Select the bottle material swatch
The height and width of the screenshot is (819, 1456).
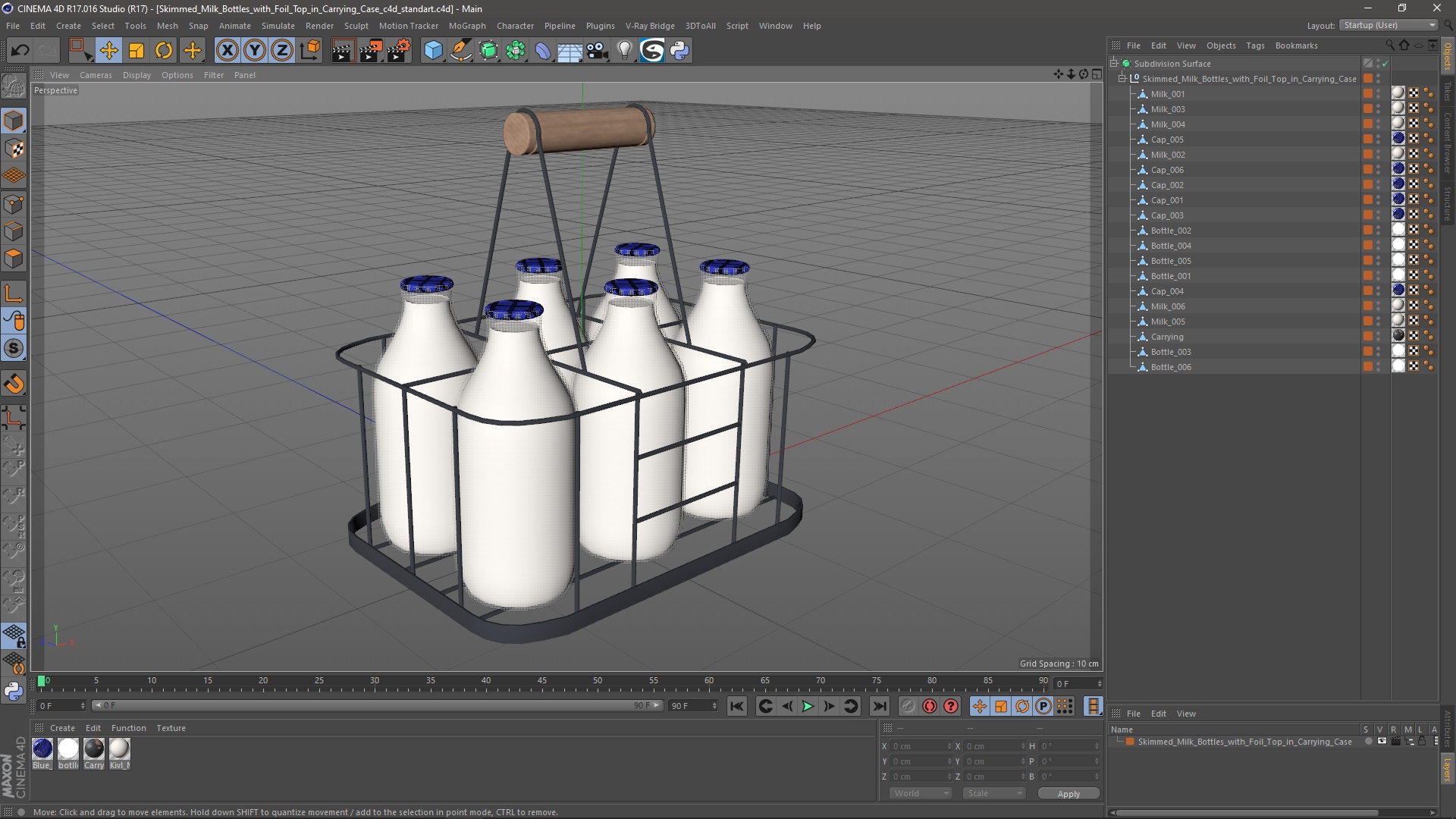coord(68,748)
